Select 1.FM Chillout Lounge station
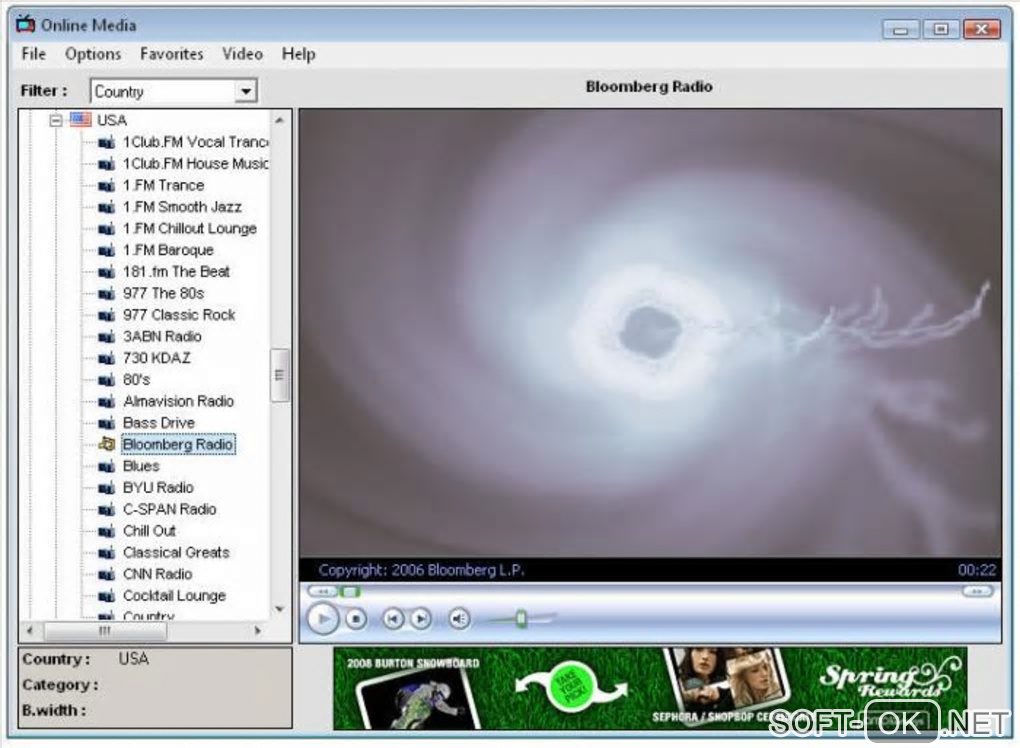The height and width of the screenshot is (748, 1020). coord(189,228)
